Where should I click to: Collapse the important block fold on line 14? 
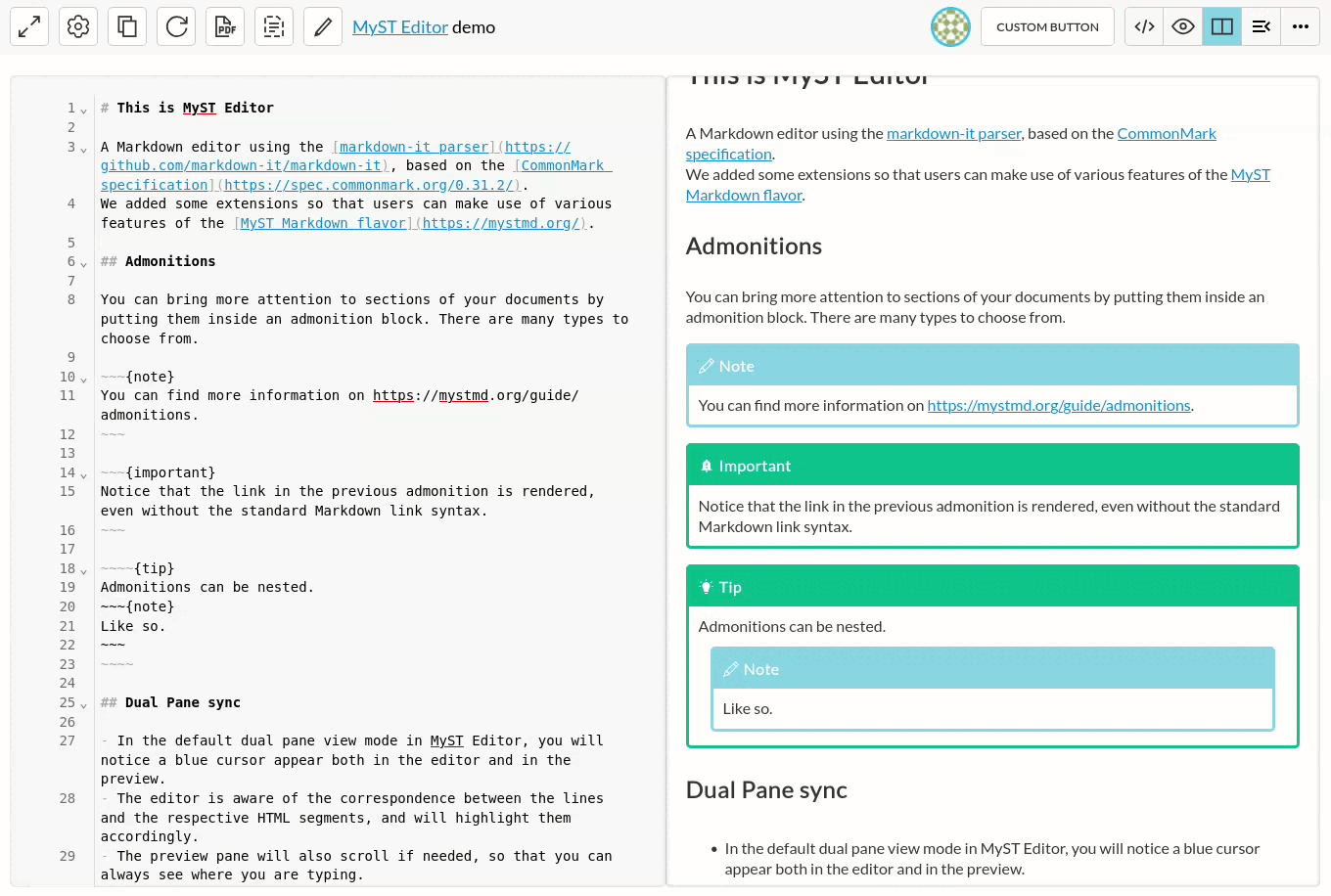point(83,474)
